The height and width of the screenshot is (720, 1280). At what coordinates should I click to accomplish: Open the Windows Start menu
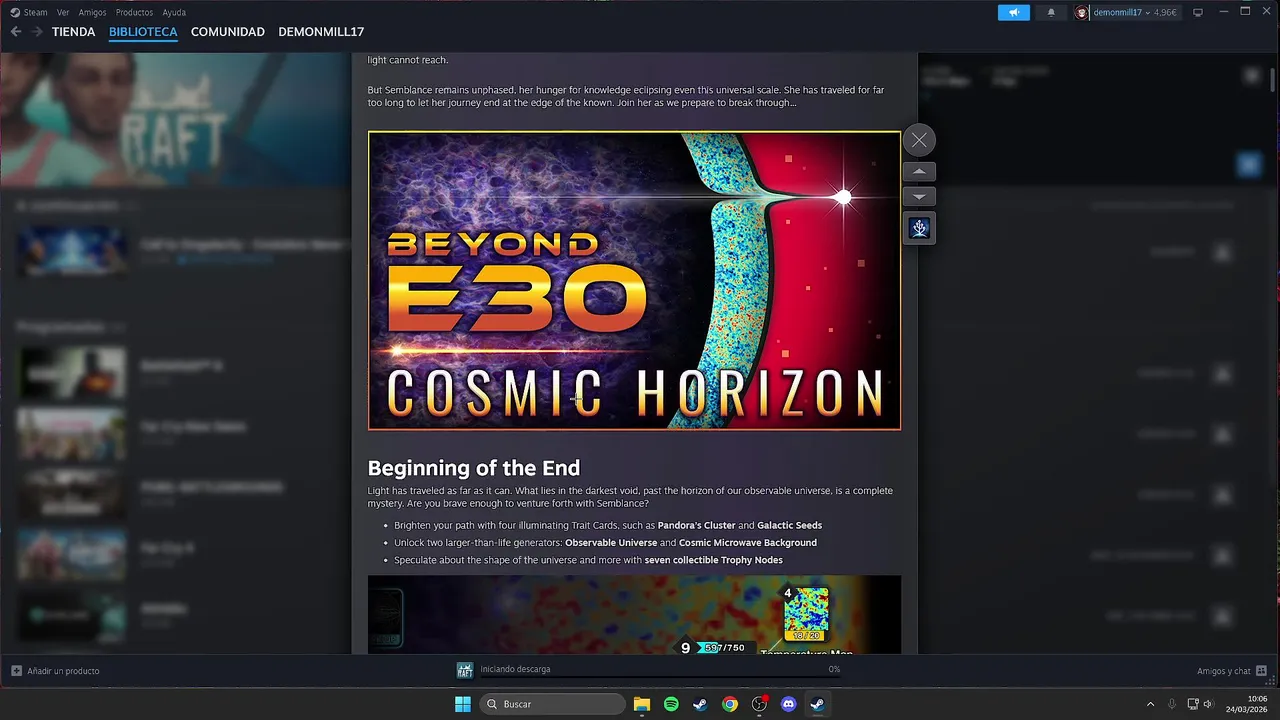point(463,704)
